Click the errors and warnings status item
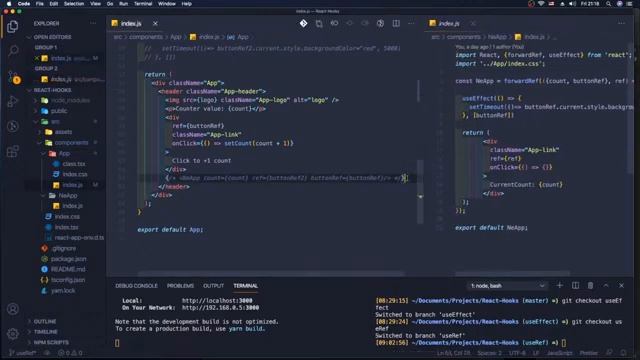 coord(70,353)
